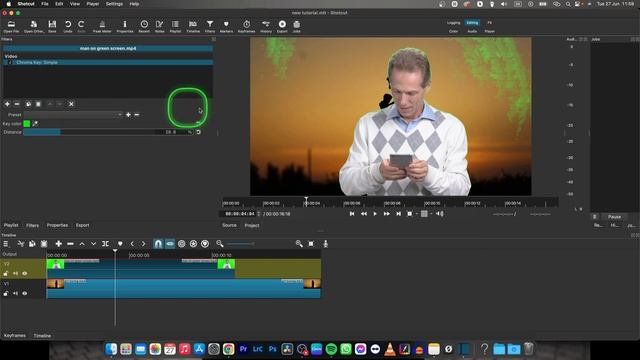This screenshot has height=360, width=640.
Task: Show the Recent files panel
Action: (x=144, y=27)
